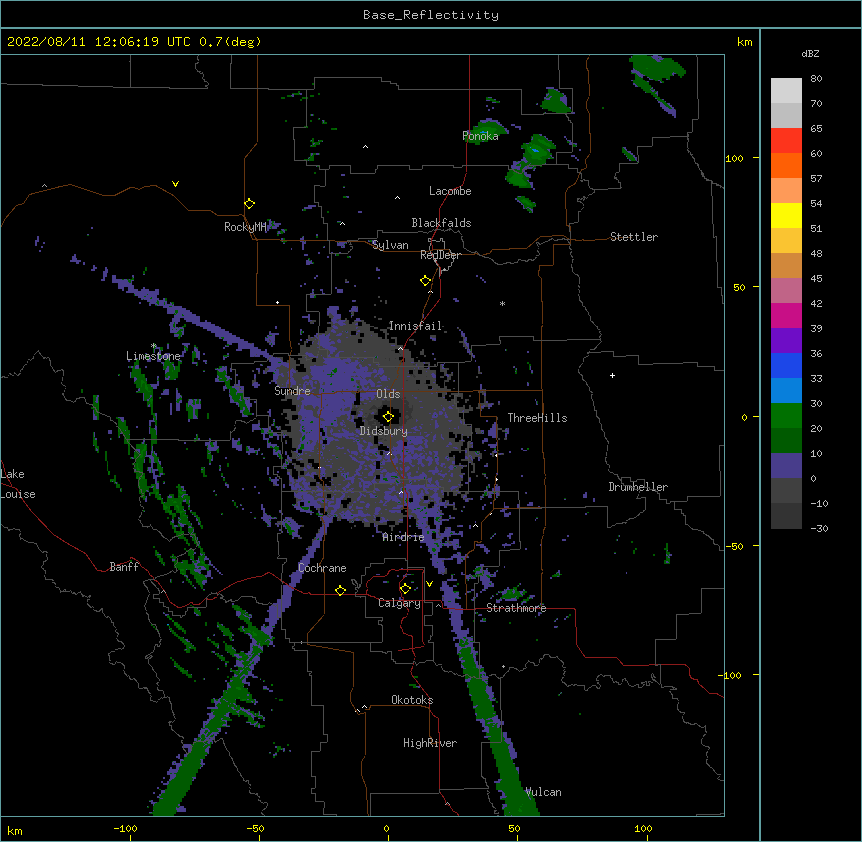Click the red 65 dBZ color swatch
Image resolution: width=862 pixels, height=842 pixels.
pos(786,141)
